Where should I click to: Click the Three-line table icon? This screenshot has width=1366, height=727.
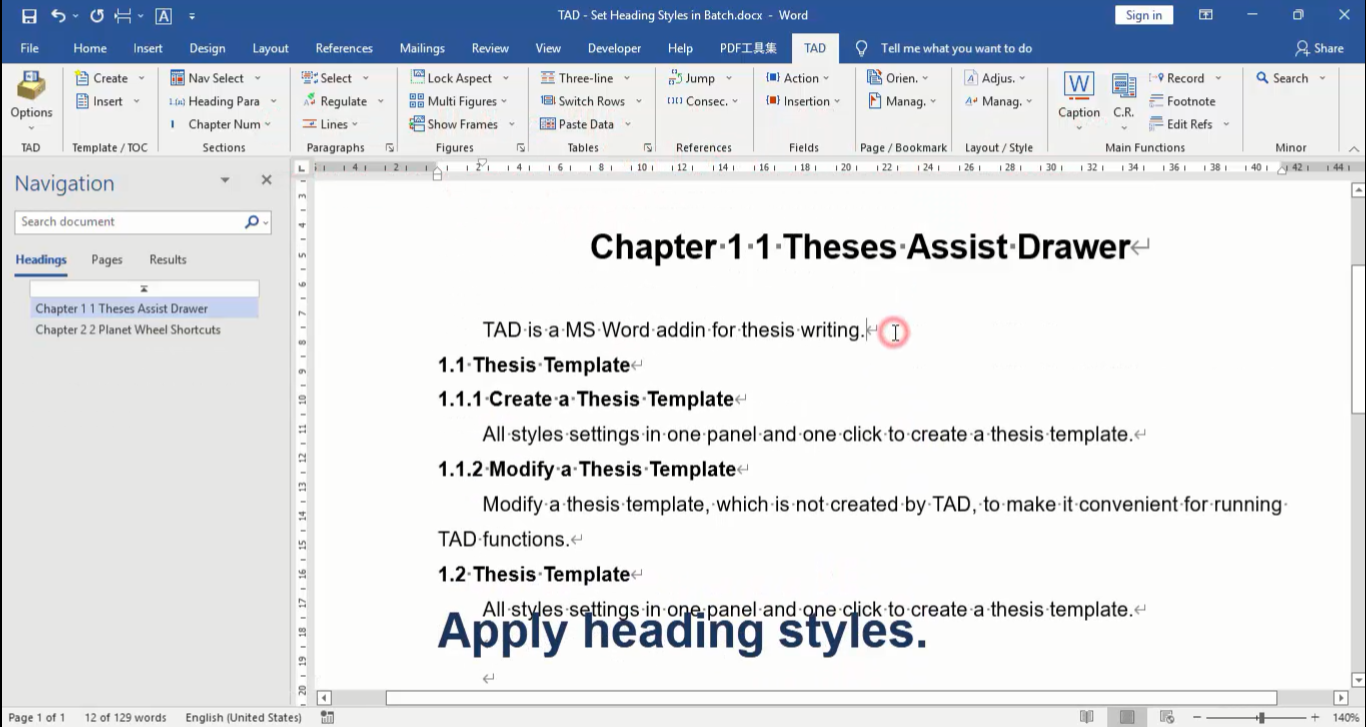(x=548, y=78)
